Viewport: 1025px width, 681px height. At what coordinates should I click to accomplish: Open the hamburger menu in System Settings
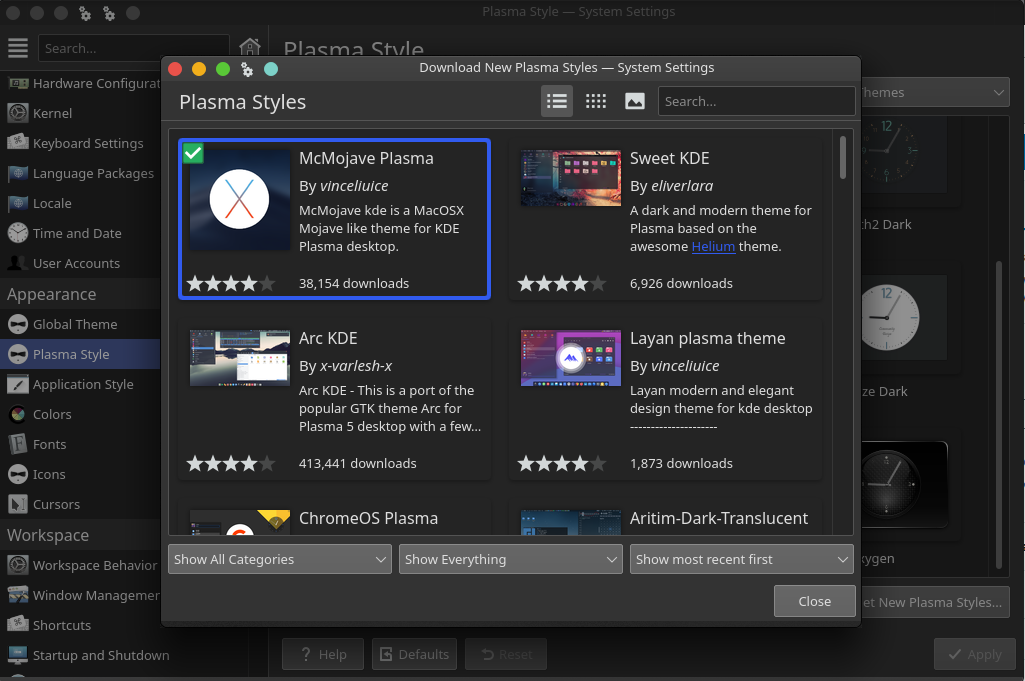click(18, 48)
